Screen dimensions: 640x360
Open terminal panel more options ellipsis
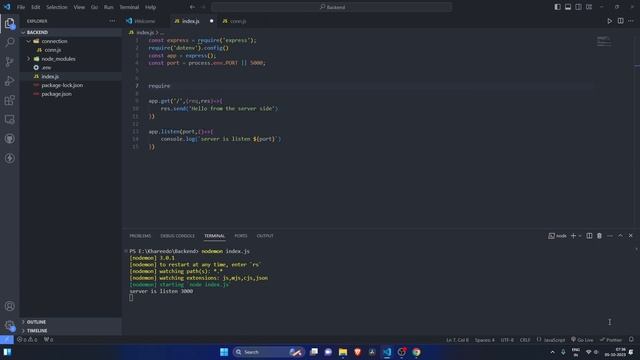(610, 236)
